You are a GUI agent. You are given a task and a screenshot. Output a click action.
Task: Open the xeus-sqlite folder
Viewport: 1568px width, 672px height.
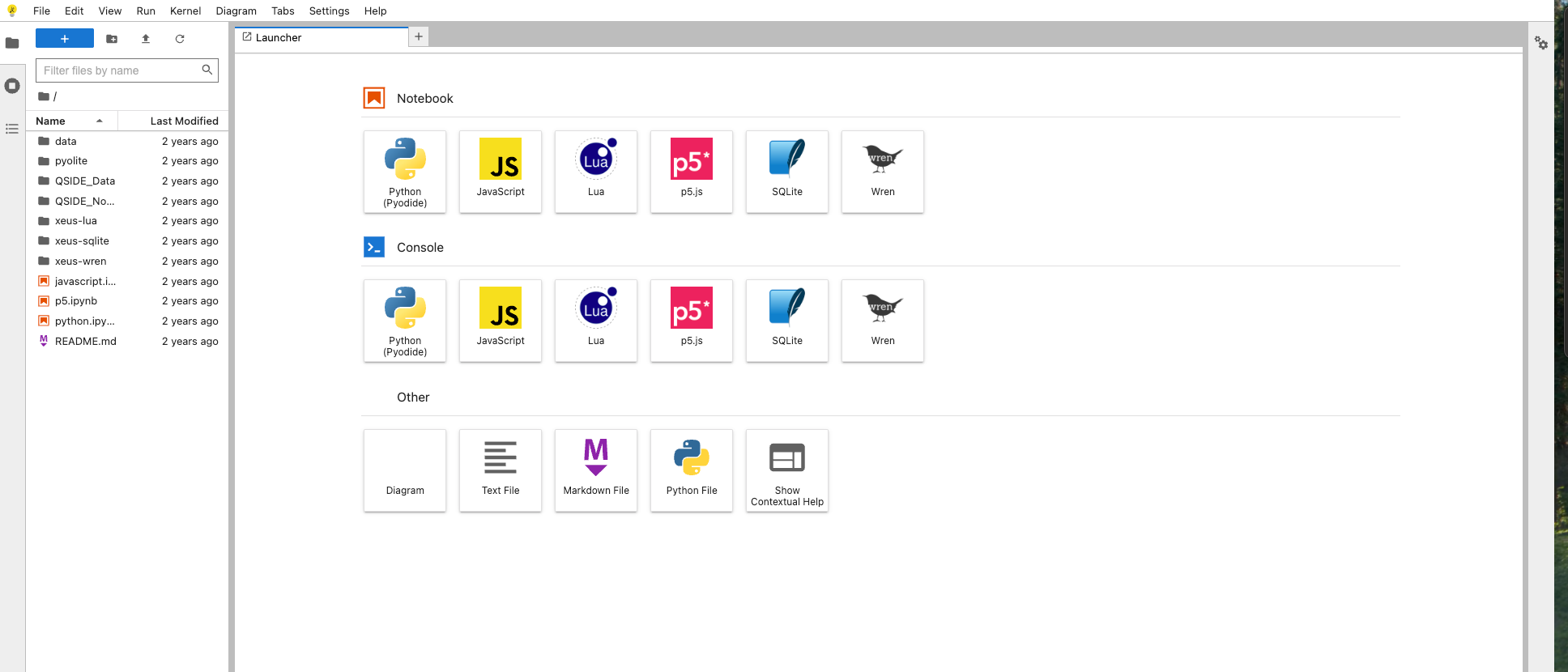[x=82, y=241]
